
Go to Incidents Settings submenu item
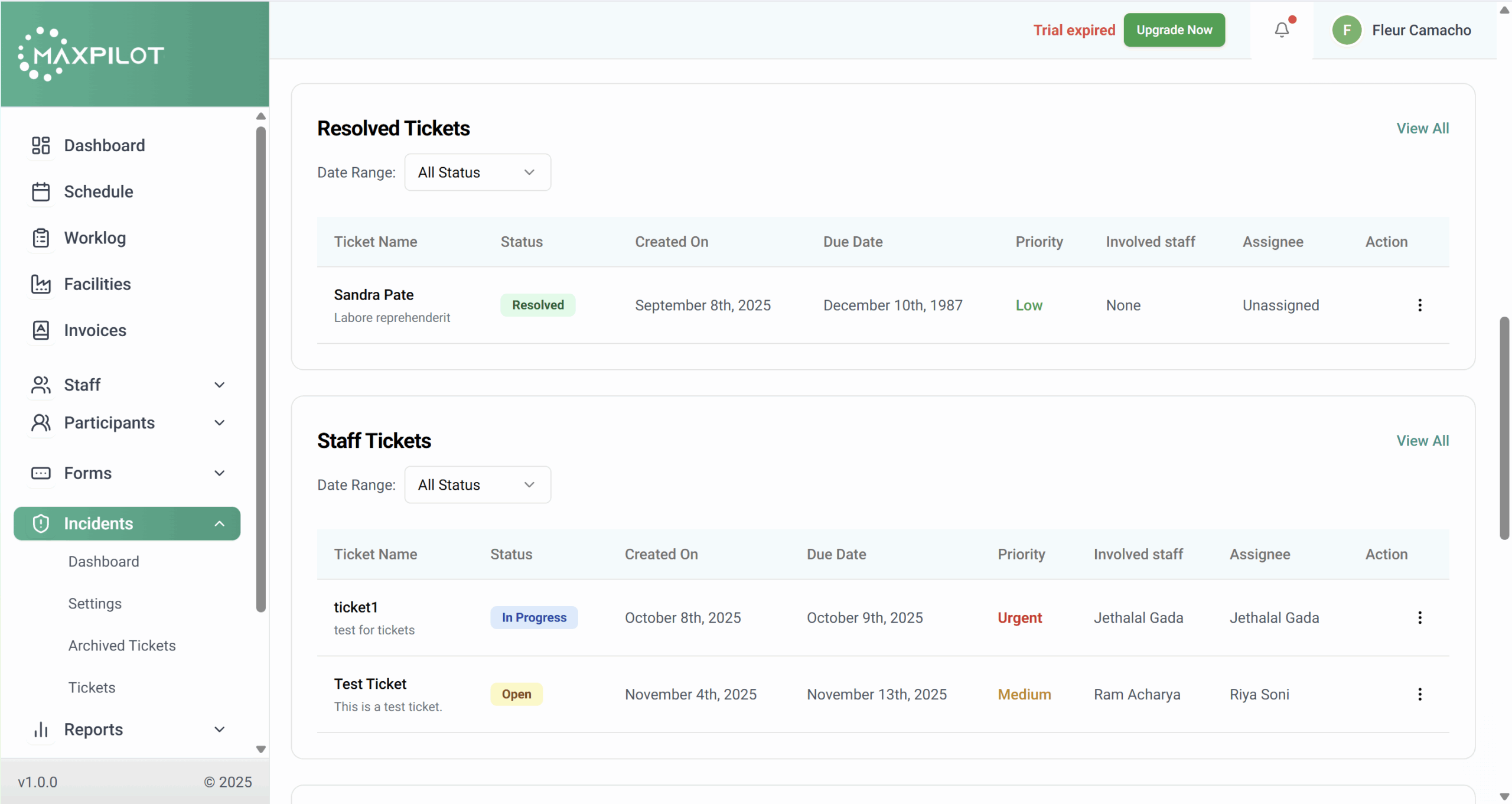click(x=94, y=604)
